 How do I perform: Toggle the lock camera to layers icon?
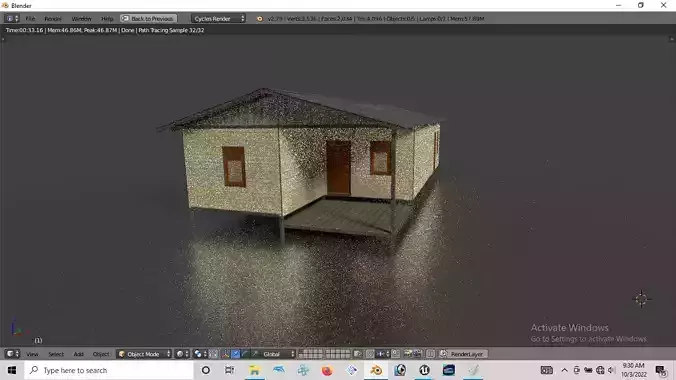357,354
